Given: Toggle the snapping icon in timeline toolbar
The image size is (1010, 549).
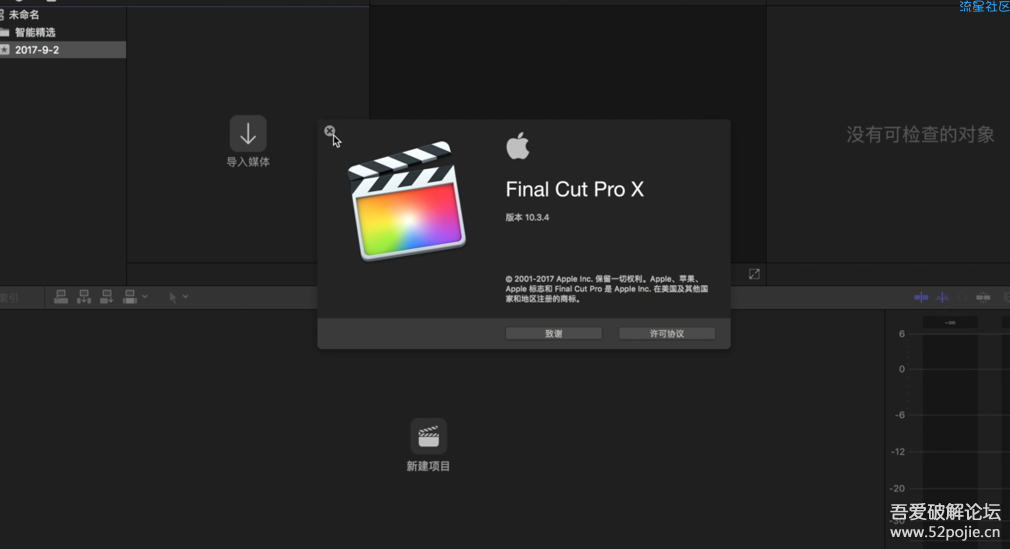Looking at the screenshot, I should tap(983, 297).
